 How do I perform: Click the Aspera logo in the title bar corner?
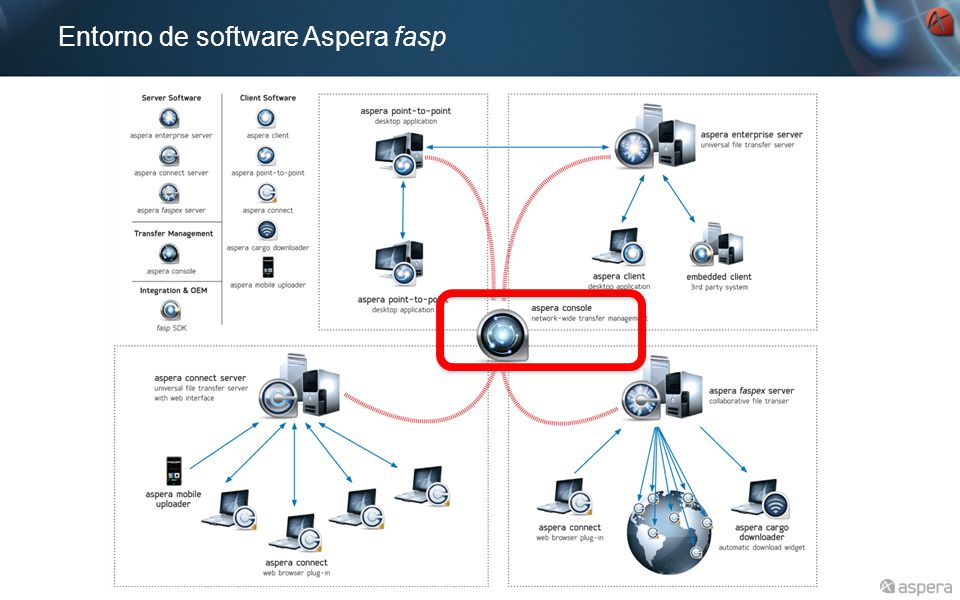point(940,23)
